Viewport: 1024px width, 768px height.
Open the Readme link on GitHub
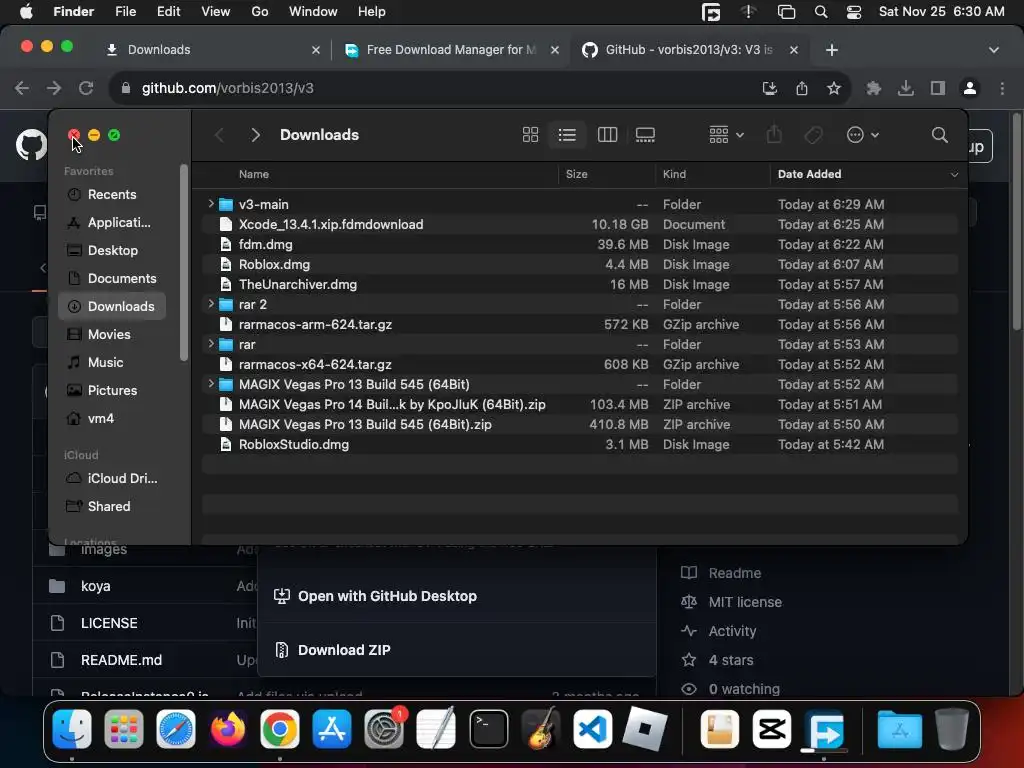pyautogui.click(x=735, y=573)
